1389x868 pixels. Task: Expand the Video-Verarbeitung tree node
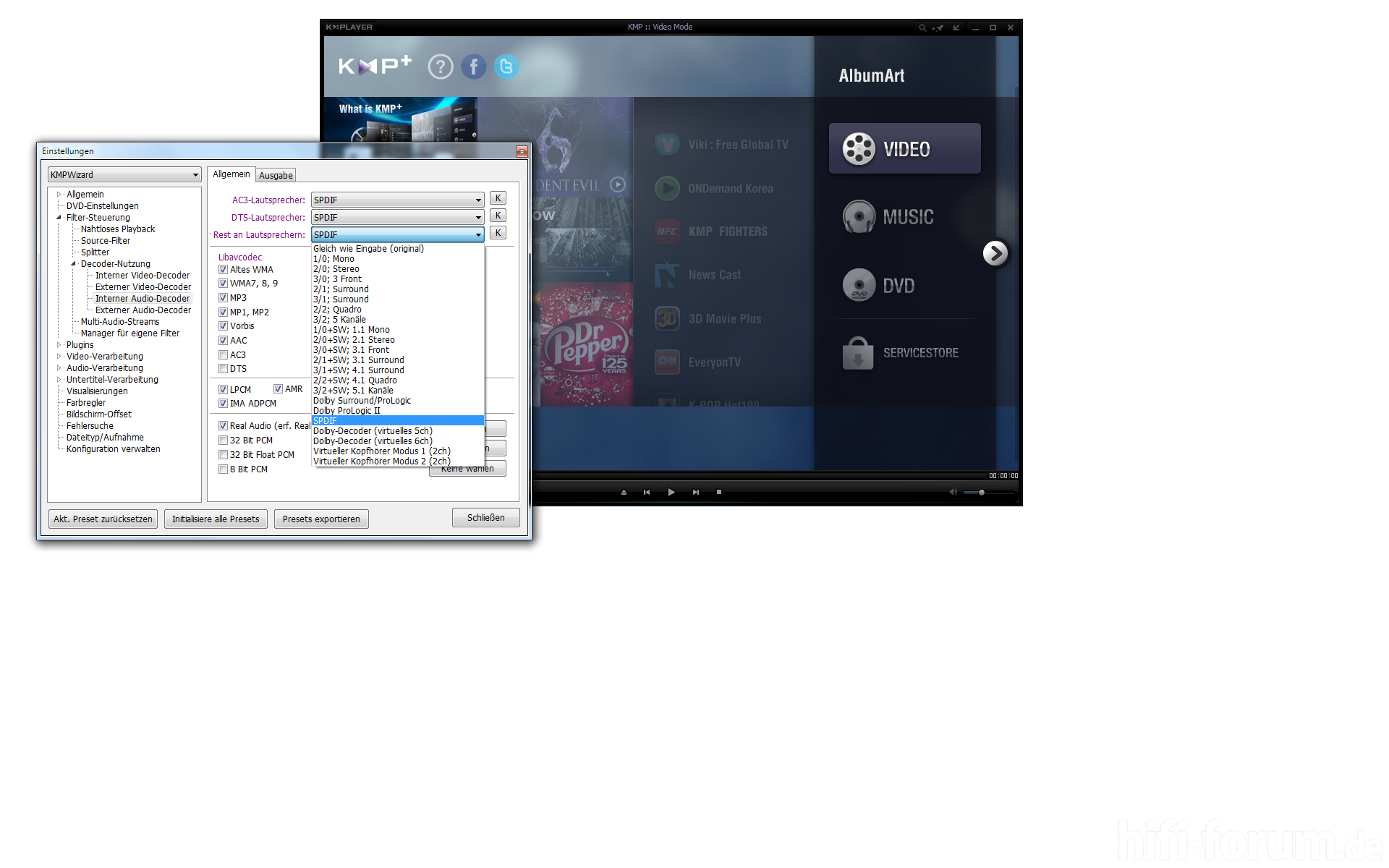tap(59, 356)
